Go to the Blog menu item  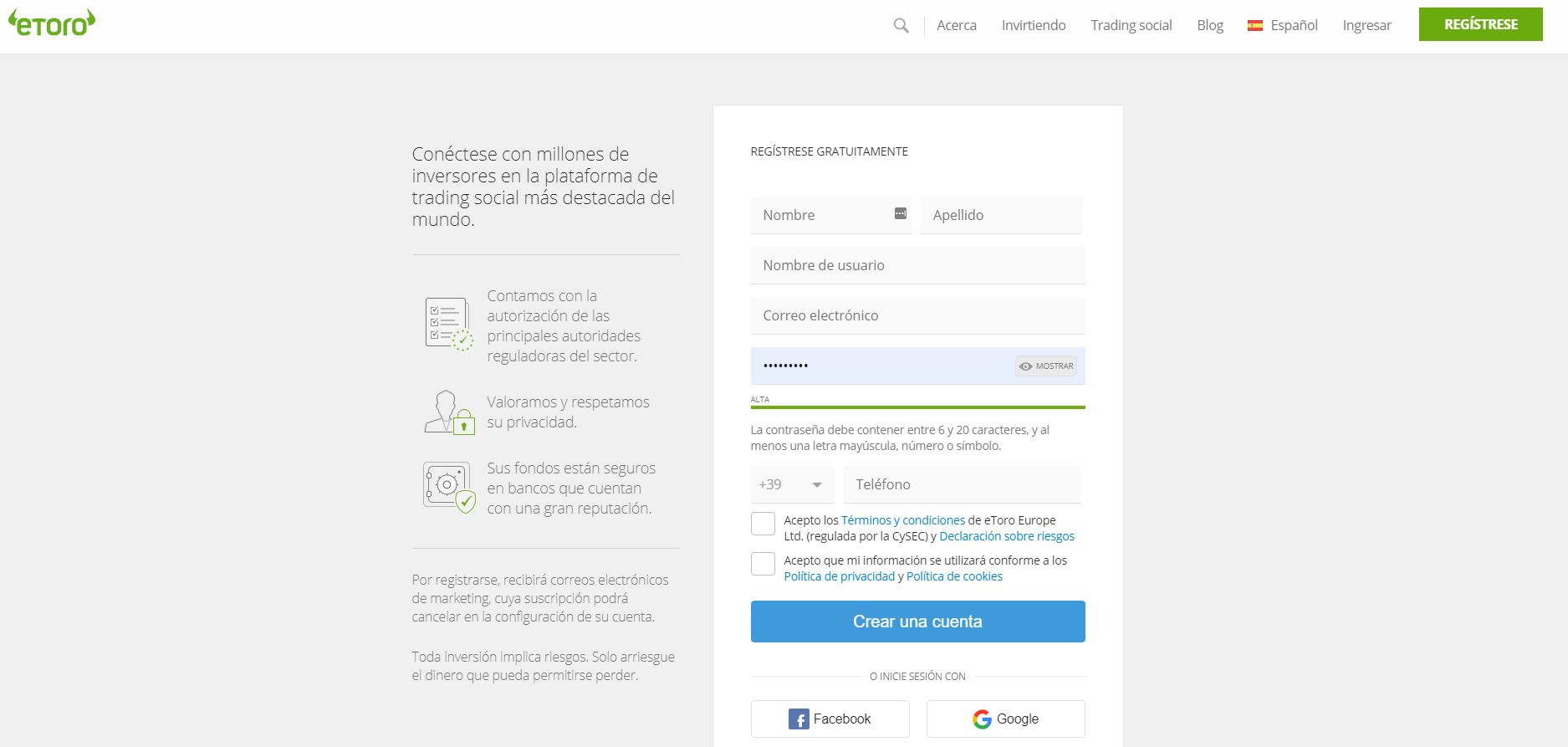click(1210, 26)
